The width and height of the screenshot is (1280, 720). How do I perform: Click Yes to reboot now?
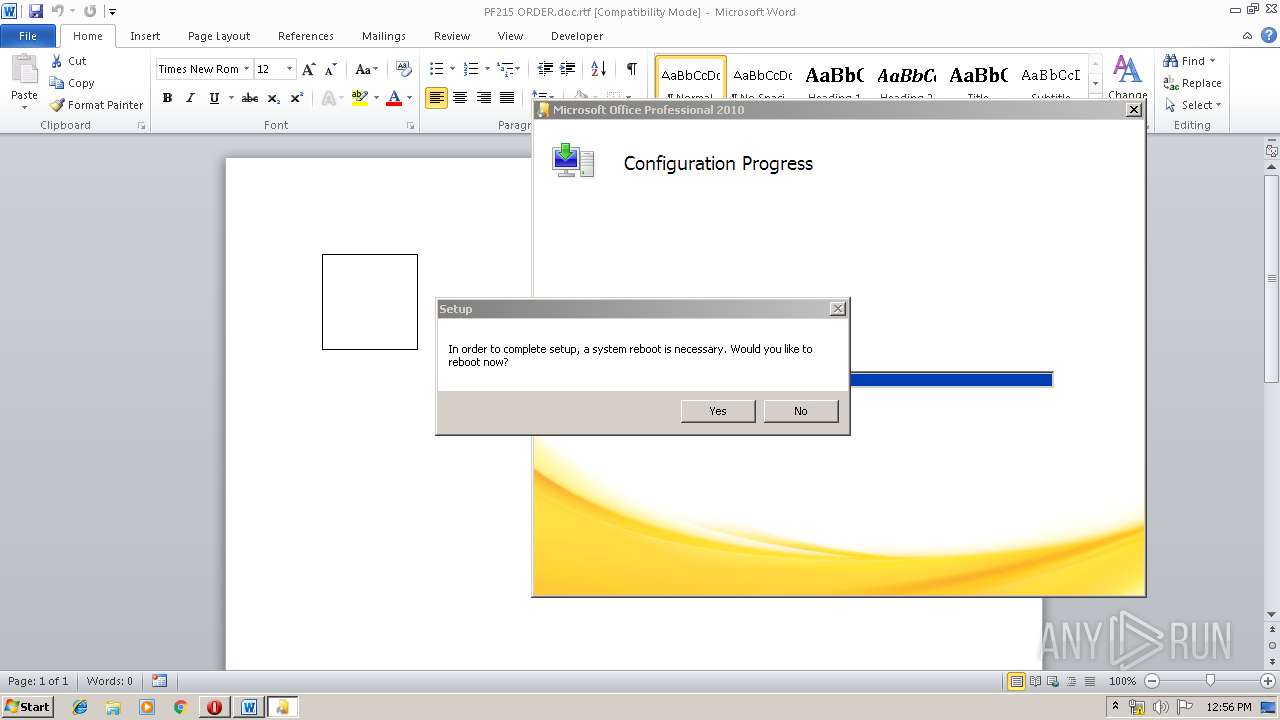718,411
